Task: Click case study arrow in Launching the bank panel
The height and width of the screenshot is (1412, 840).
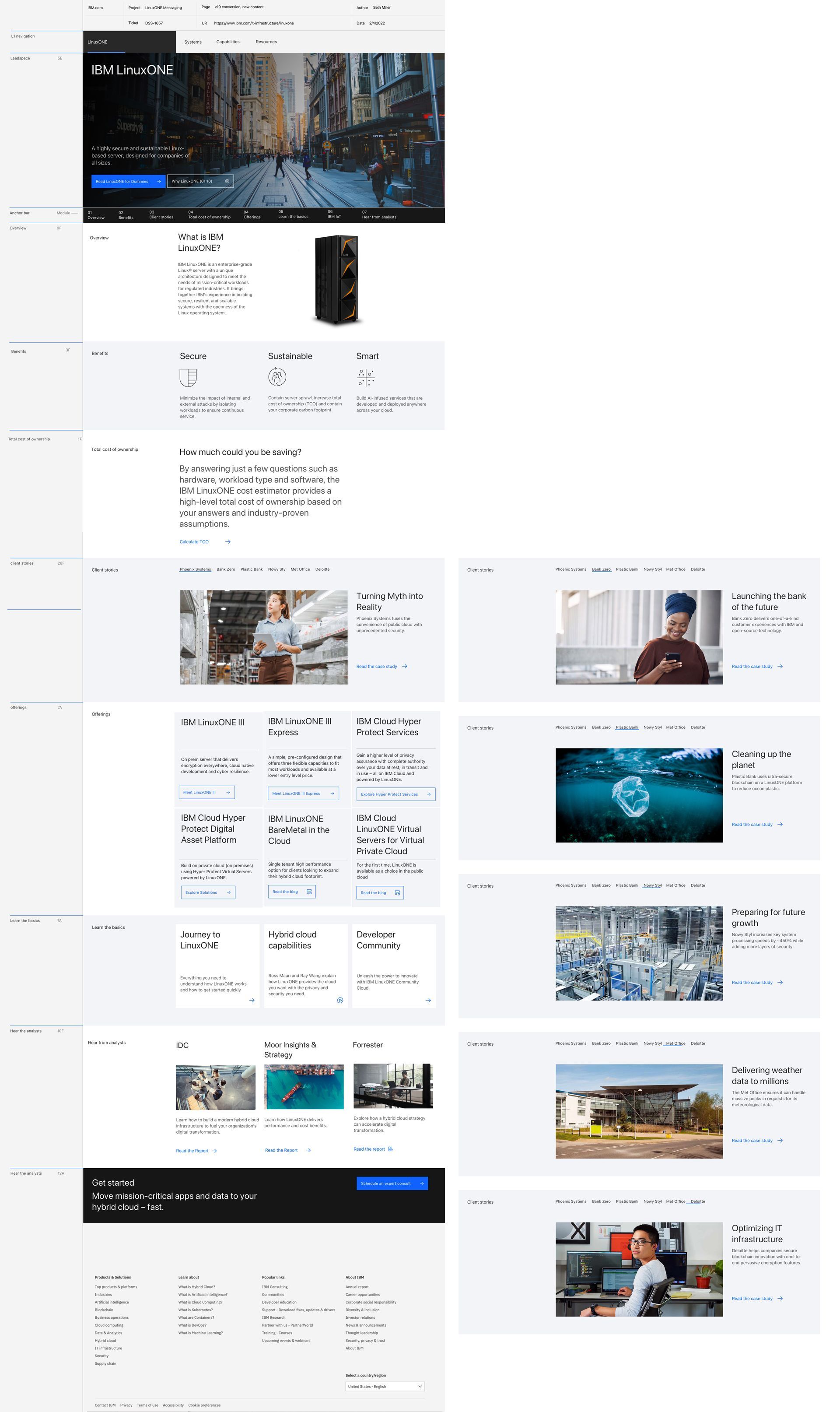Action: point(780,666)
